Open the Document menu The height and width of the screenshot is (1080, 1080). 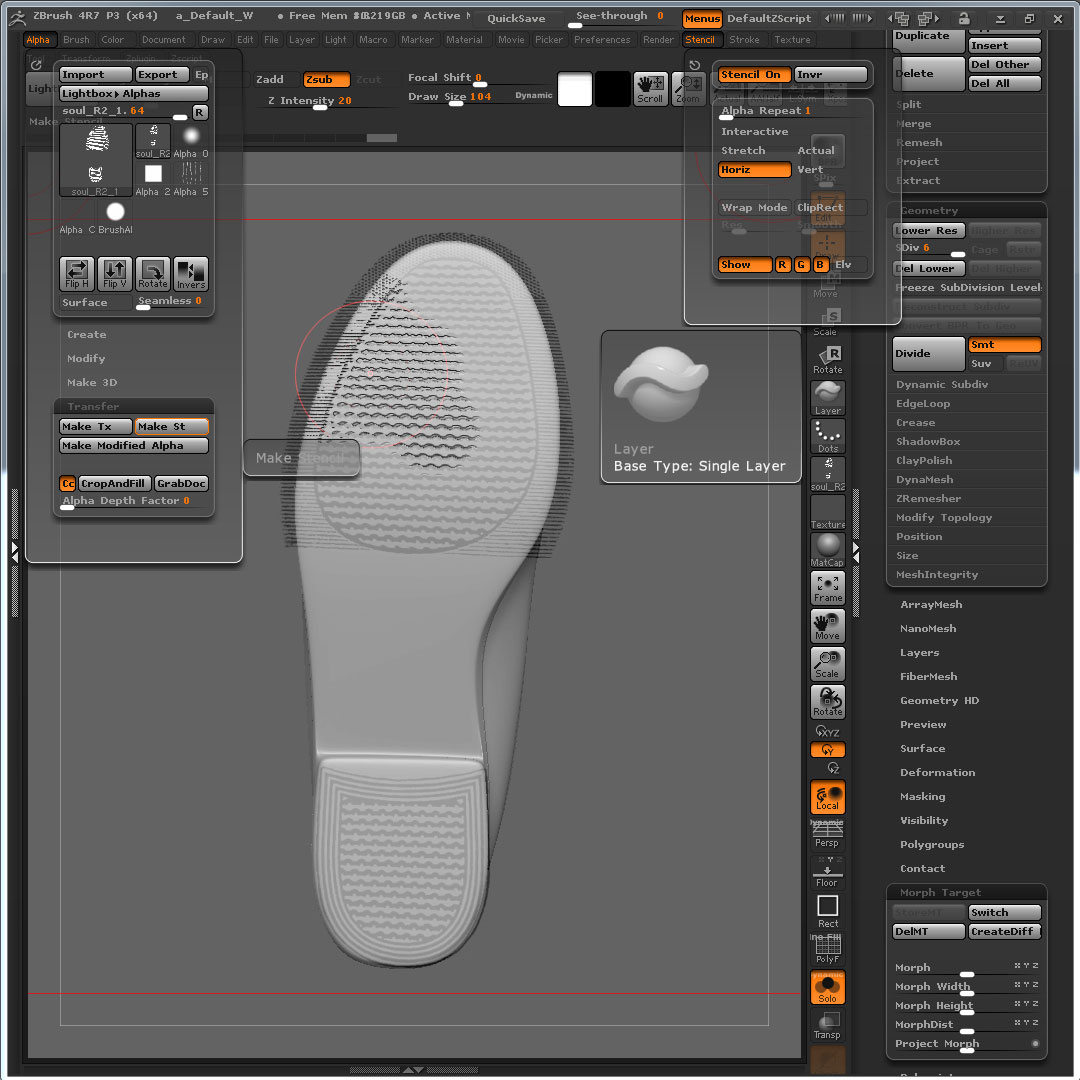pos(163,40)
